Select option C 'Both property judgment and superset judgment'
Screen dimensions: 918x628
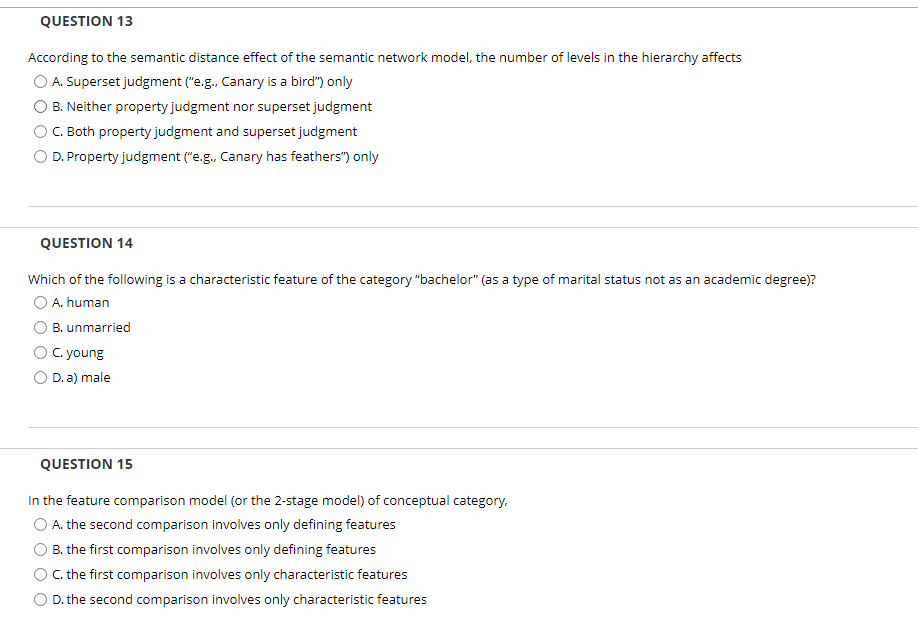pyautogui.click(x=40, y=131)
